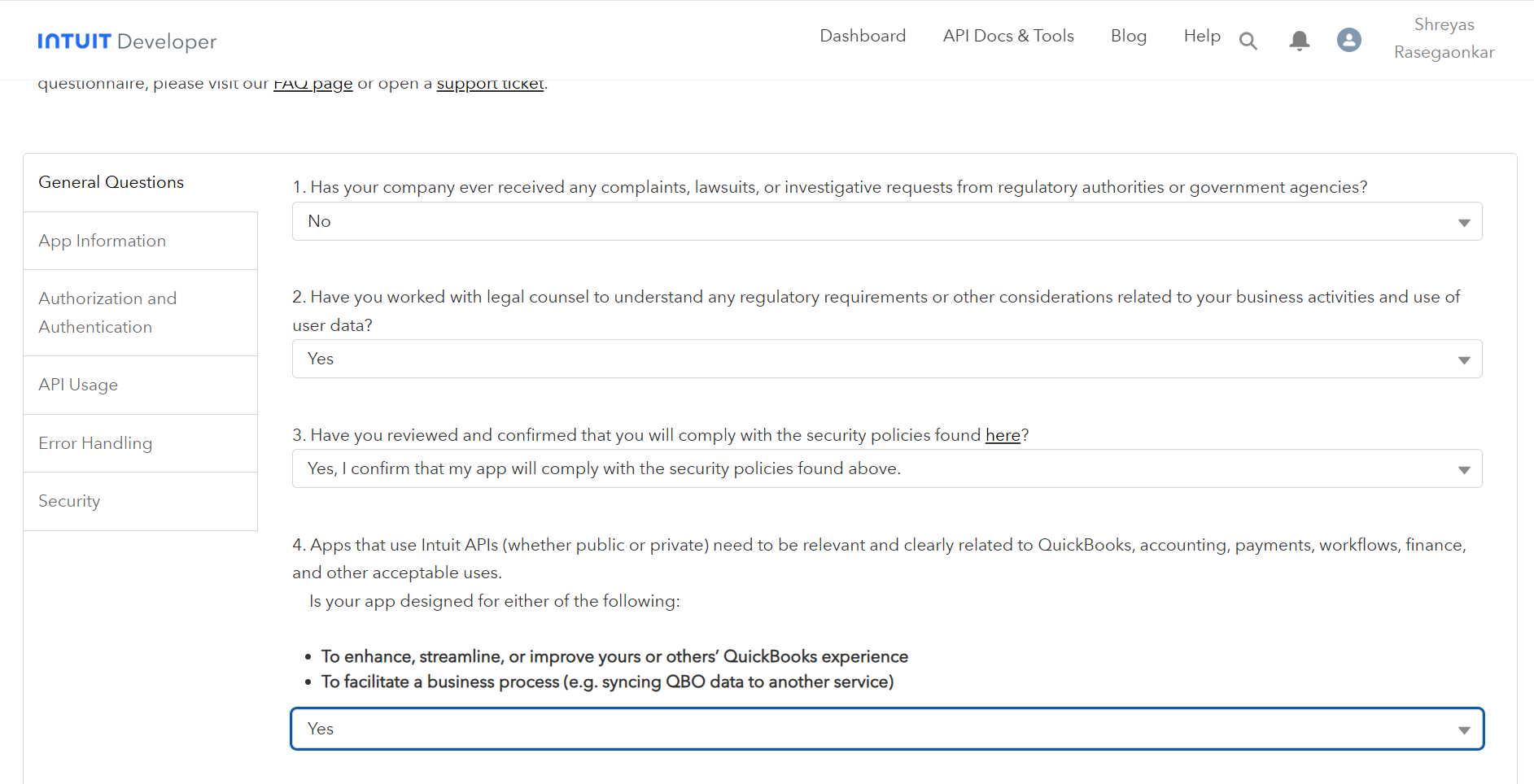Expand the question 4 app design dropdown
Viewport: 1534px width, 784px height.
pos(886,729)
